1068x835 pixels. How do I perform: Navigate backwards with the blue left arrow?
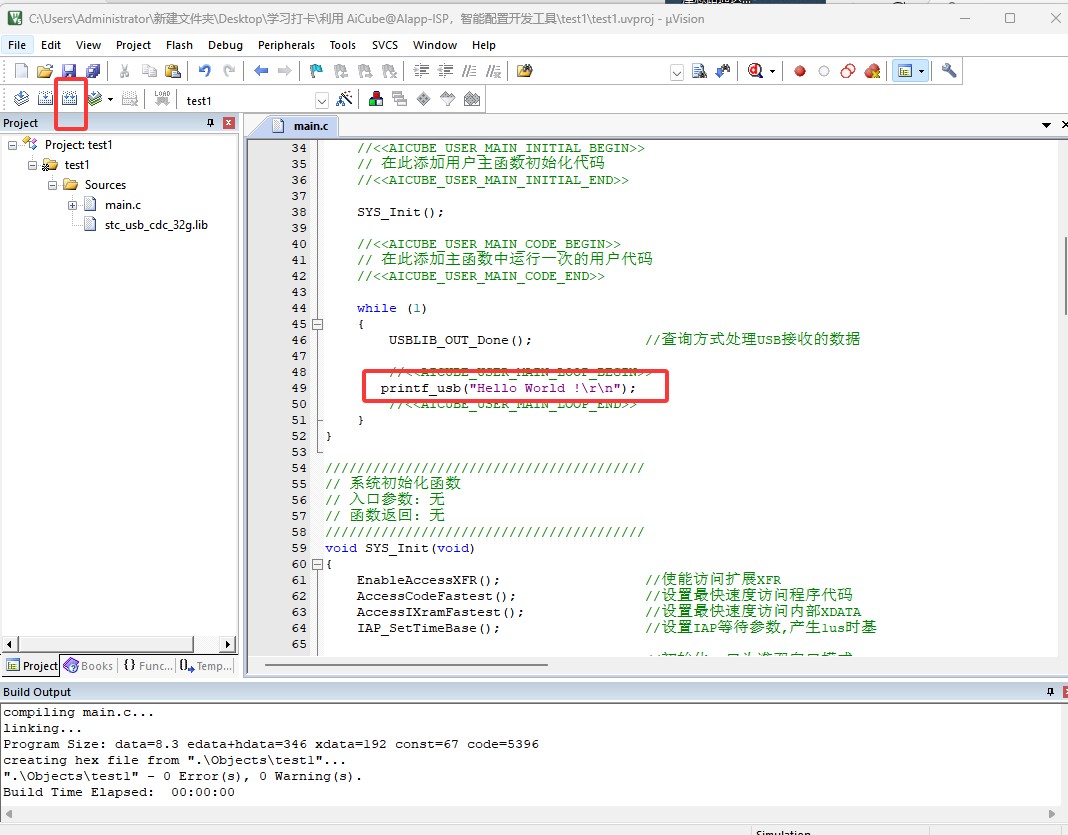[261, 71]
